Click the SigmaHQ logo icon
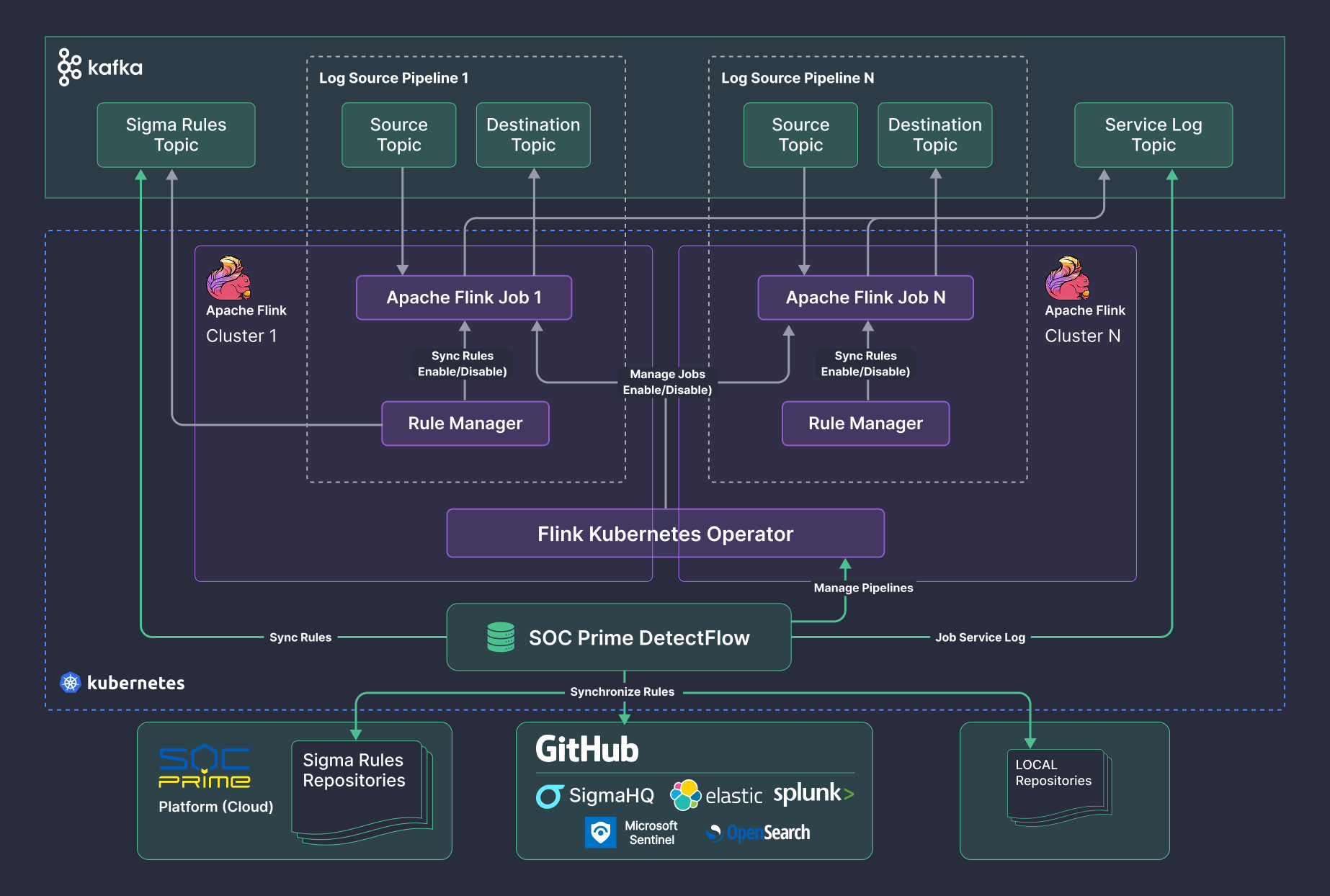Viewport: 1330px width, 896px height. coord(549,796)
